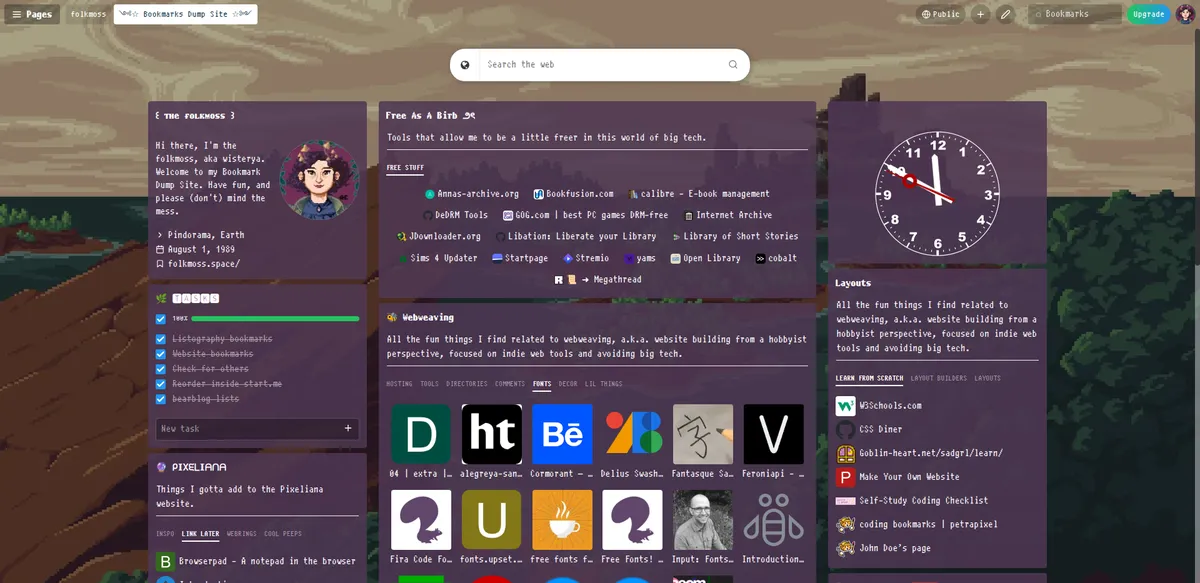Click the green Upgrade button
This screenshot has height=583, width=1200.
tap(1148, 15)
